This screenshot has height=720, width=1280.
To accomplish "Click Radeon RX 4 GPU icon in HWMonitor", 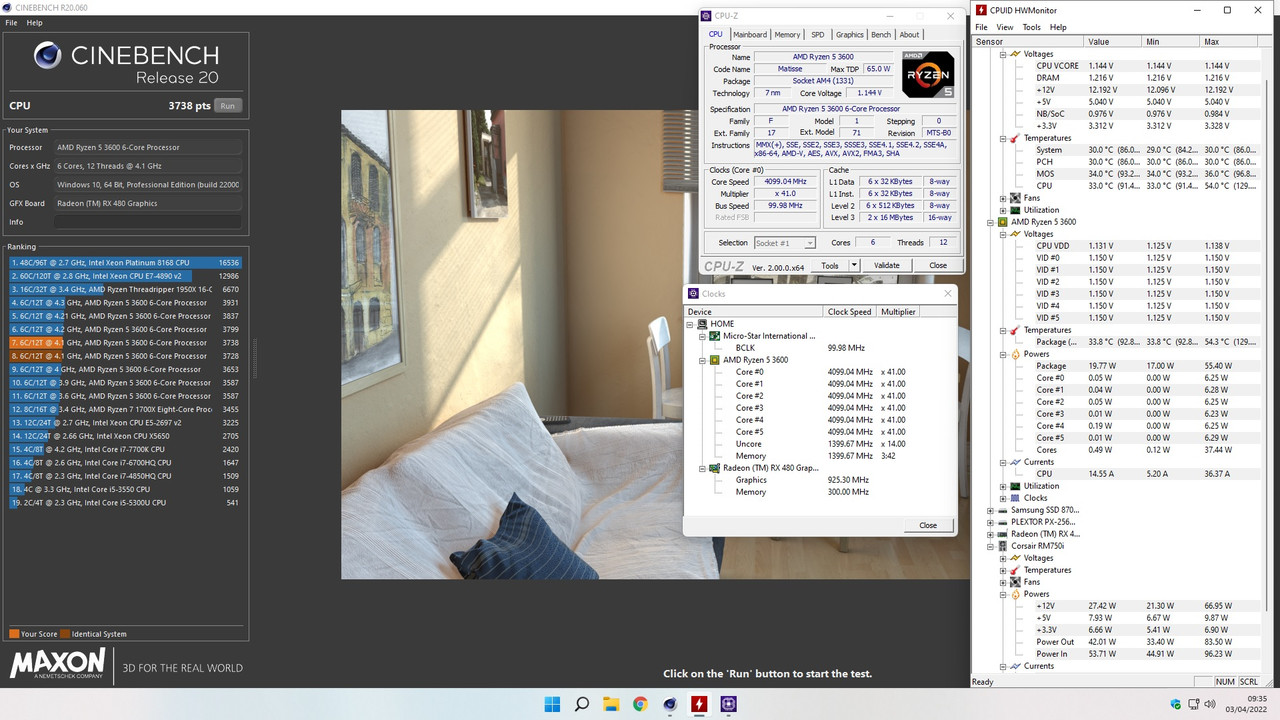I will click(x=1003, y=534).
